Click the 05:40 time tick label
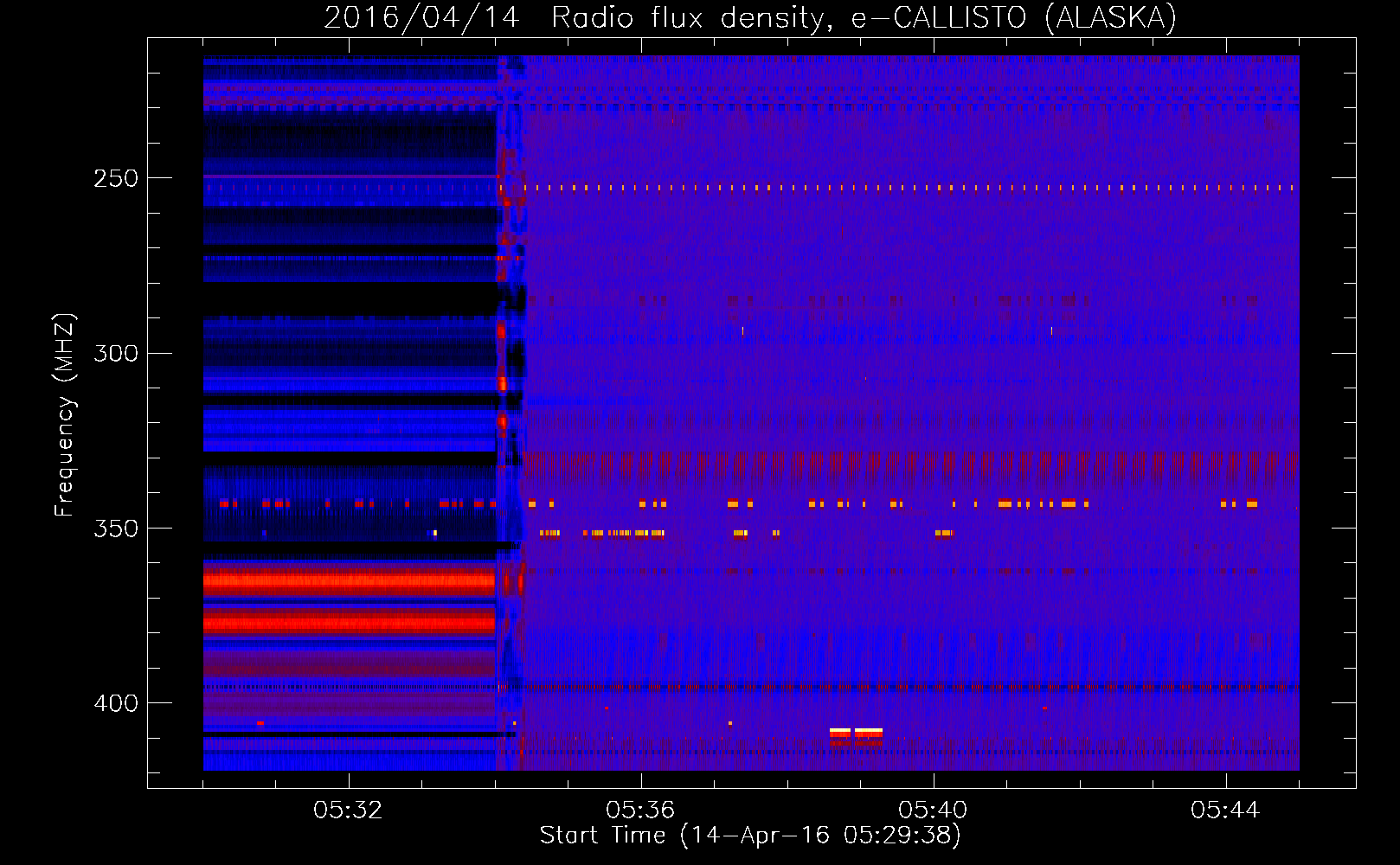 click(x=933, y=810)
